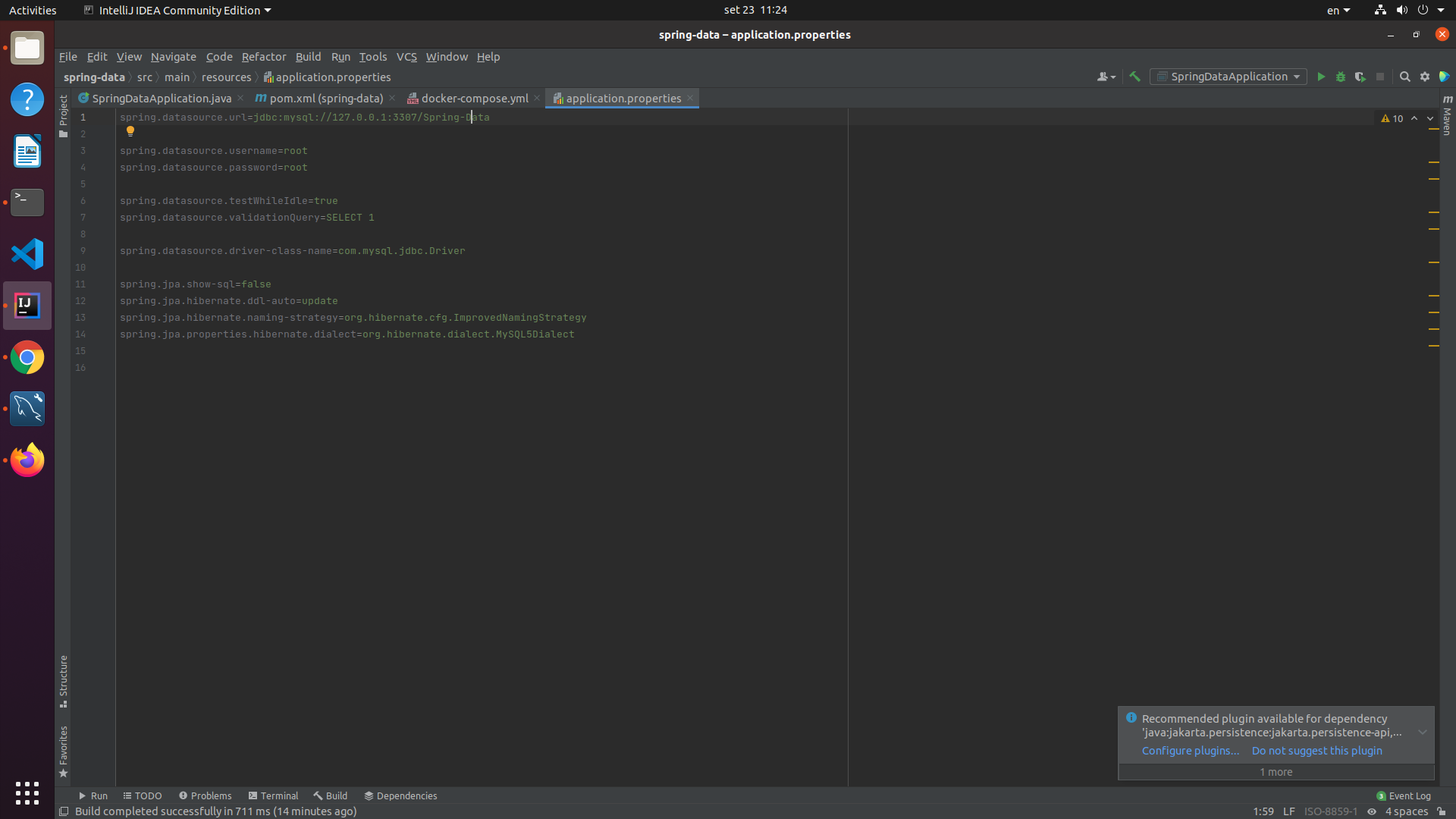The height and width of the screenshot is (819, 1456).
Task: Open the en keyboard layout menu
Action: click(x=1338, y=10)
